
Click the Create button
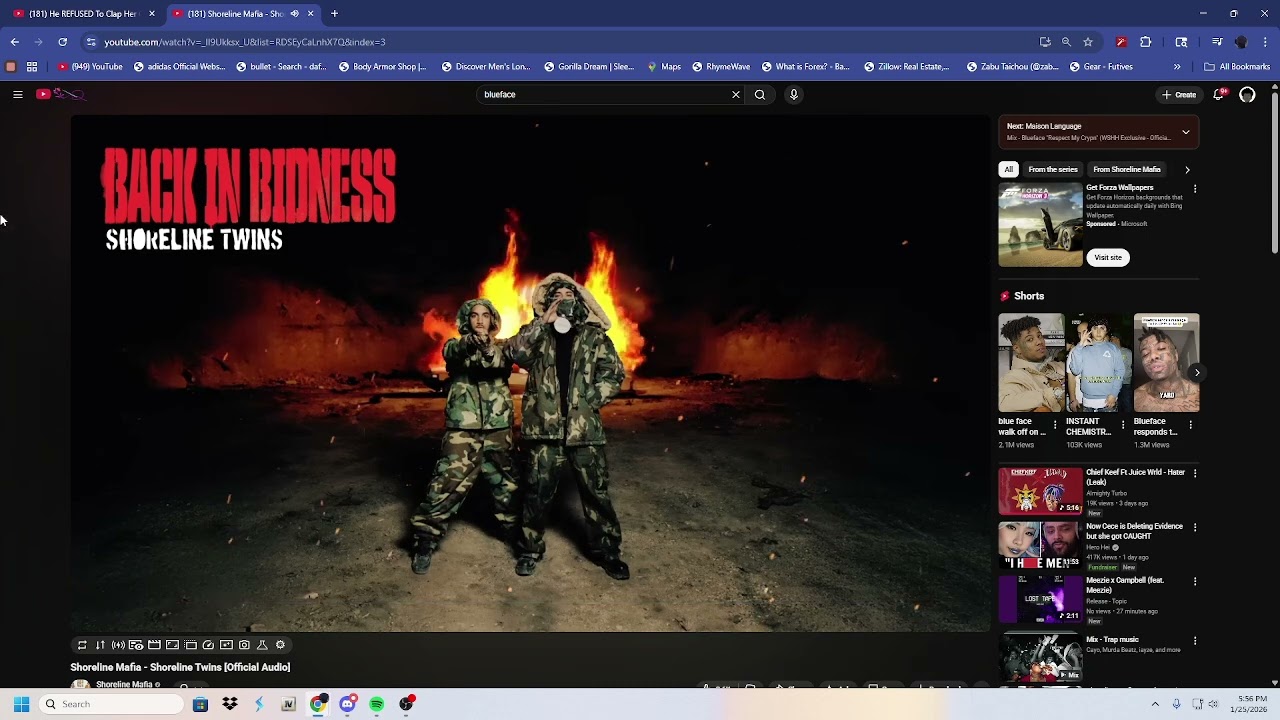pos(1179,94)
